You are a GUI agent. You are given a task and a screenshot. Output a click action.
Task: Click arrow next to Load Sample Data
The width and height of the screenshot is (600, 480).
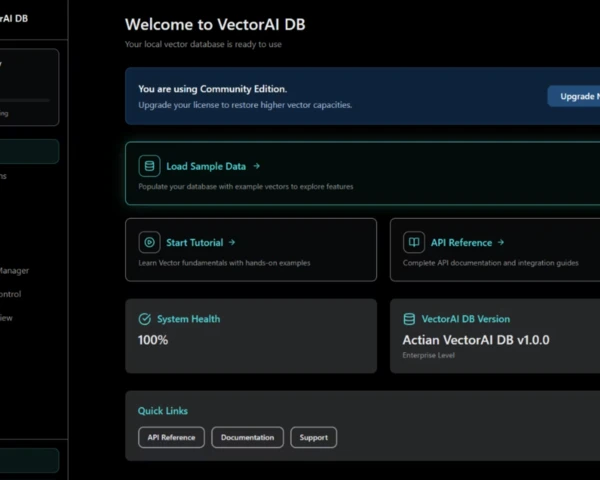pyautogui.click(x=257, y=166)
